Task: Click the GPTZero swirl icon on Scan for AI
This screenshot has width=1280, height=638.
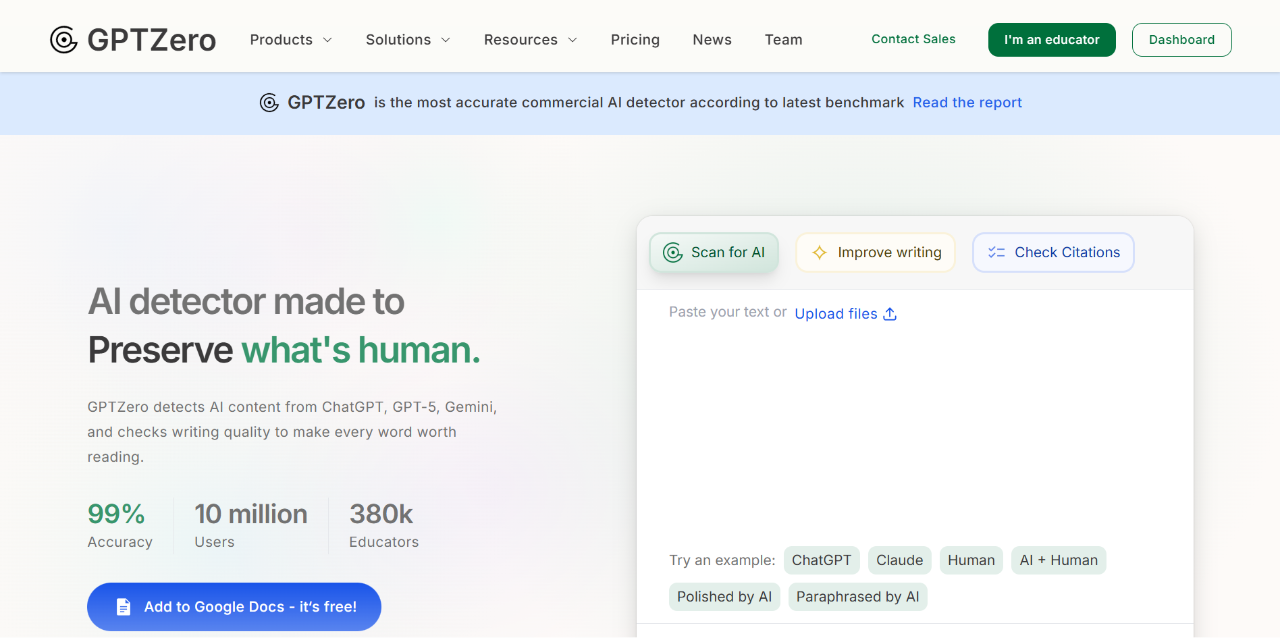Action: tap(673, 253)
